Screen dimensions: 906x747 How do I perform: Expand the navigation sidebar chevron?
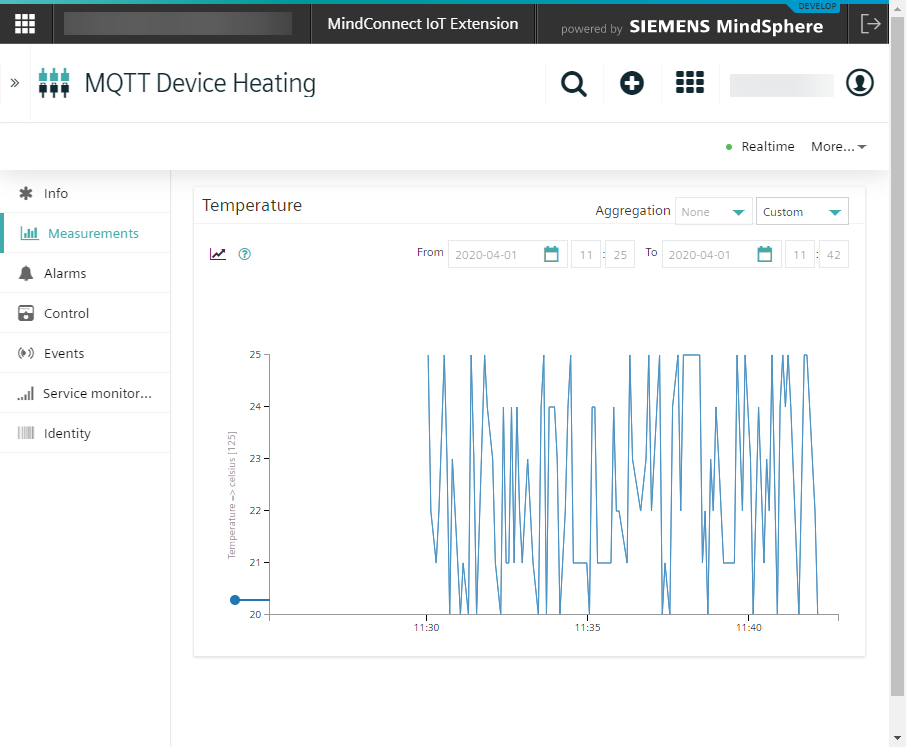pos(15,83)
